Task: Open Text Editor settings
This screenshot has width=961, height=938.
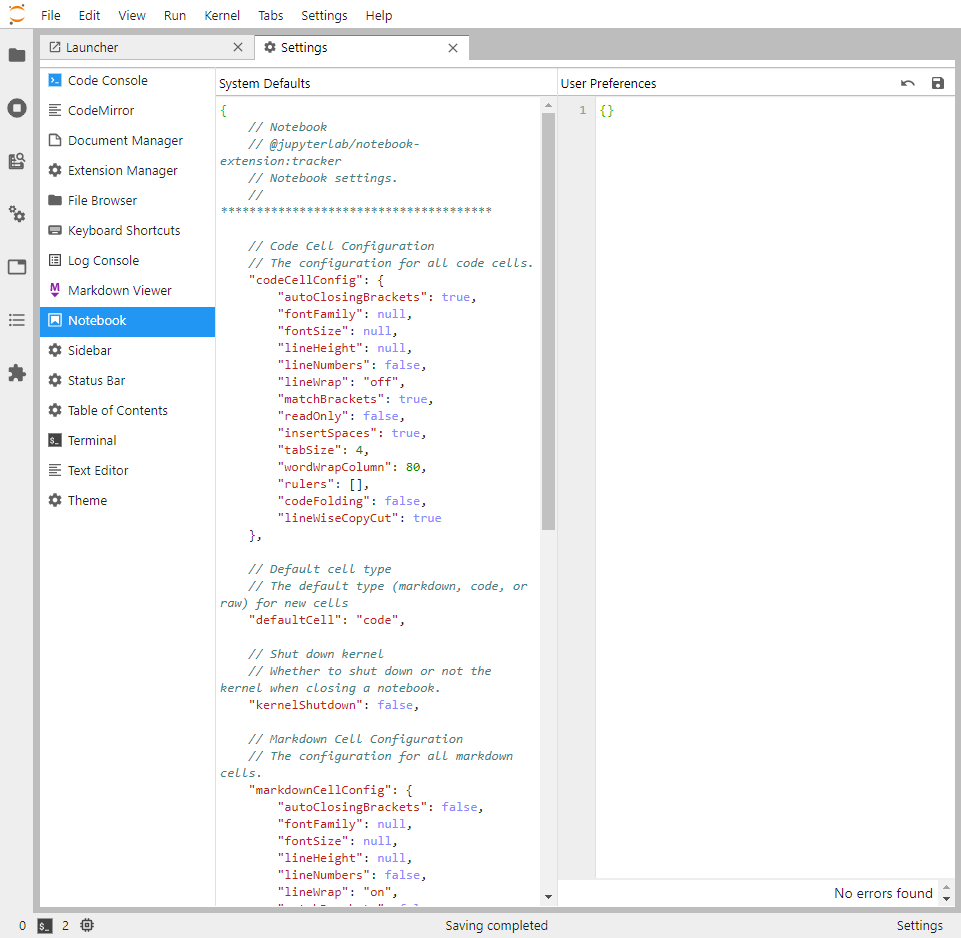Action: (x=127, y=471)
